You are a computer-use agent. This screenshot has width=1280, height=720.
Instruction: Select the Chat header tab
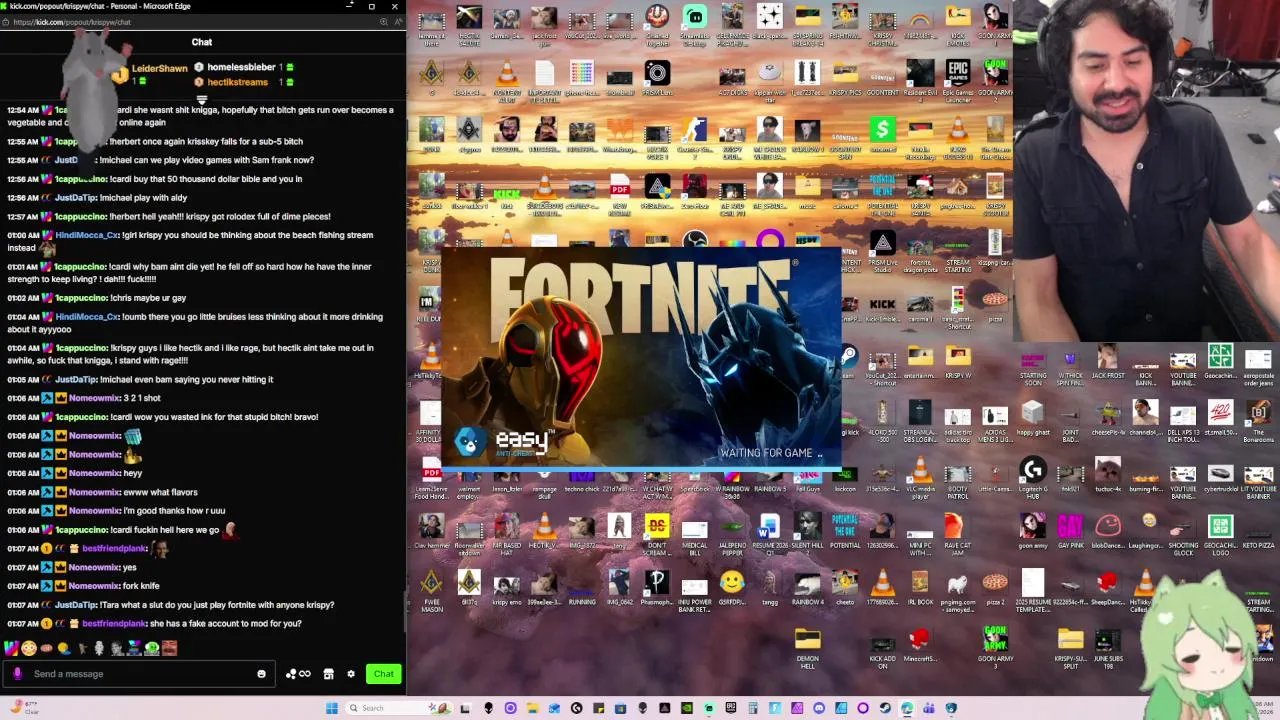click(202, 42)
